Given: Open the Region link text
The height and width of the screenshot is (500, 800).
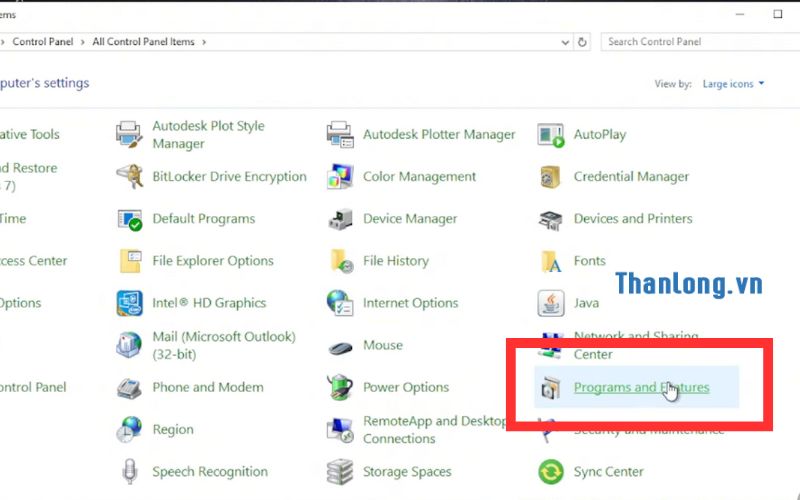Looking at the screenshot, I should 173,430.
